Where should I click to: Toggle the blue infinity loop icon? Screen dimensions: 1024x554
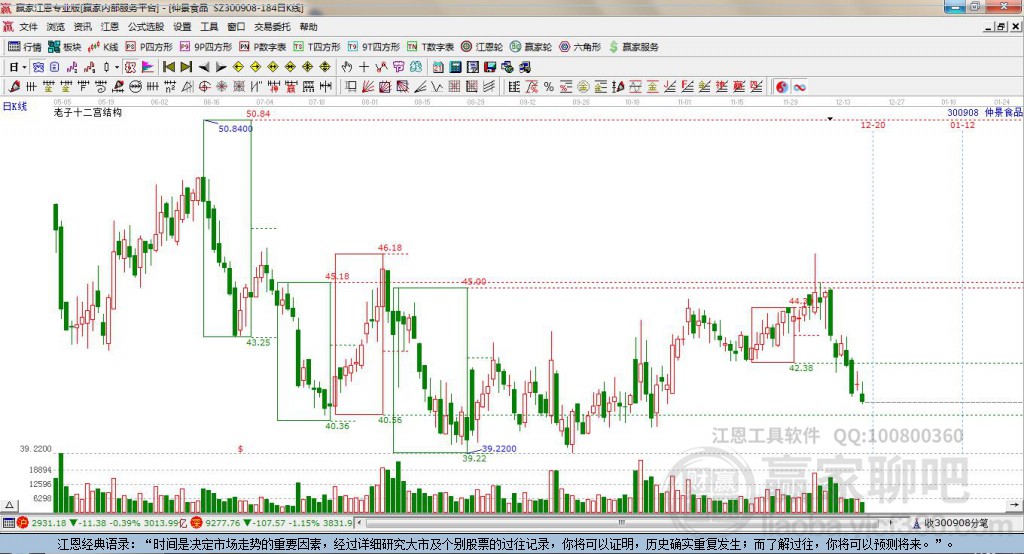click(x=799, y=87)
